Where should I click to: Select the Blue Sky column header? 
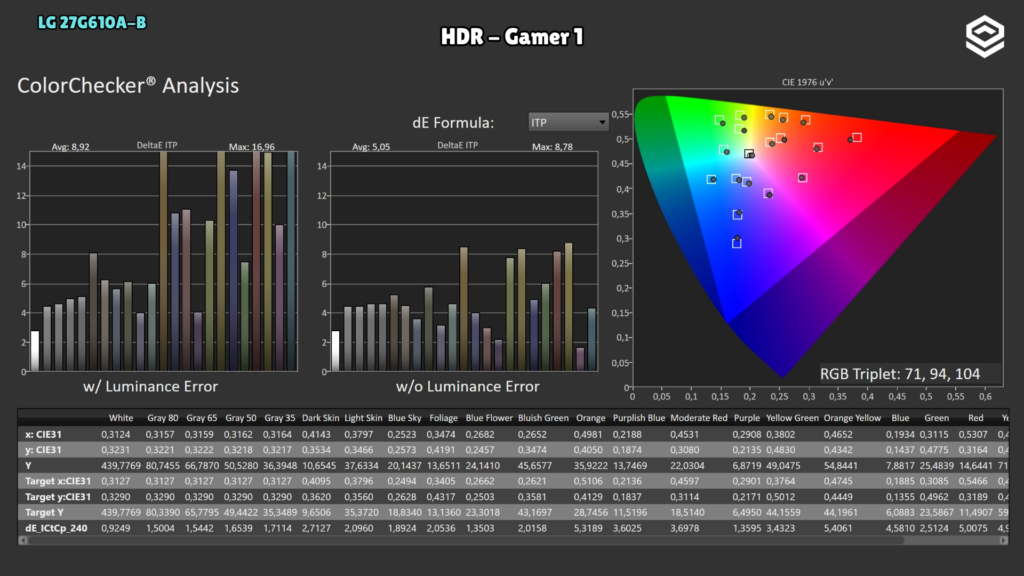pos(405,418)
